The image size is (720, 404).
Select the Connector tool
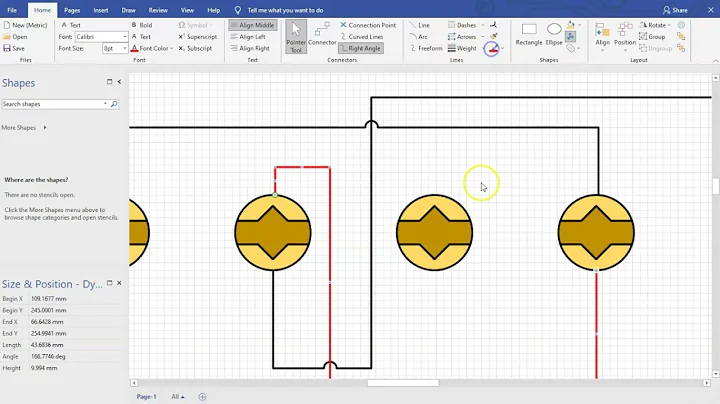tap(322, 34)
